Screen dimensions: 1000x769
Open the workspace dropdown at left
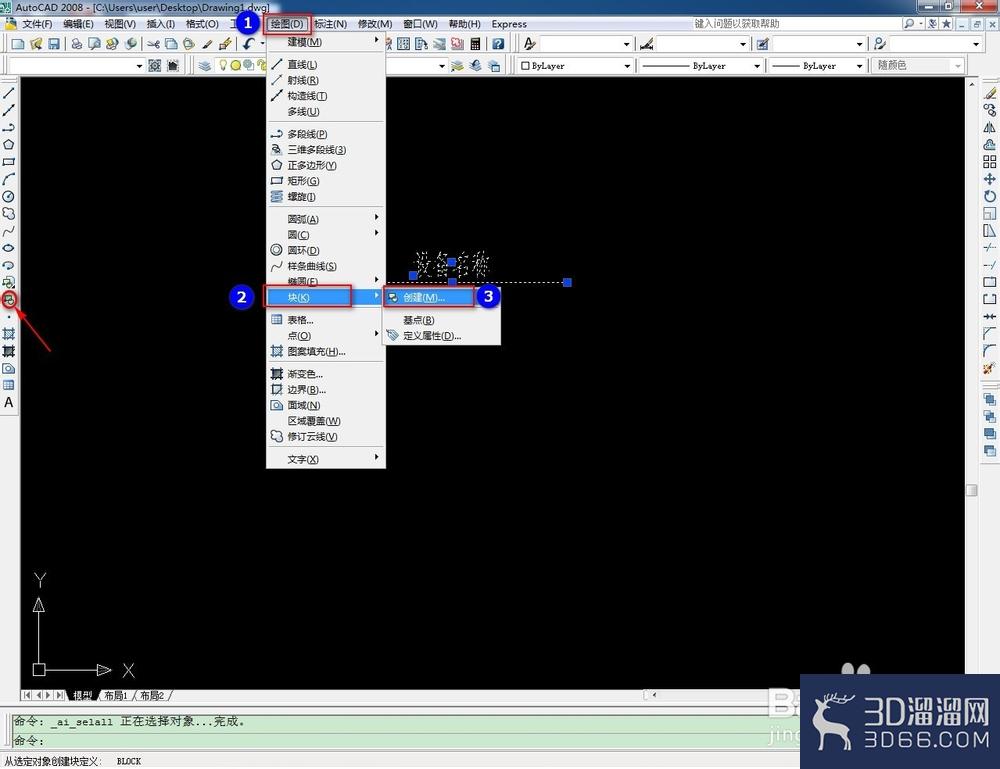pyautogui.click(x=76, y=66)
